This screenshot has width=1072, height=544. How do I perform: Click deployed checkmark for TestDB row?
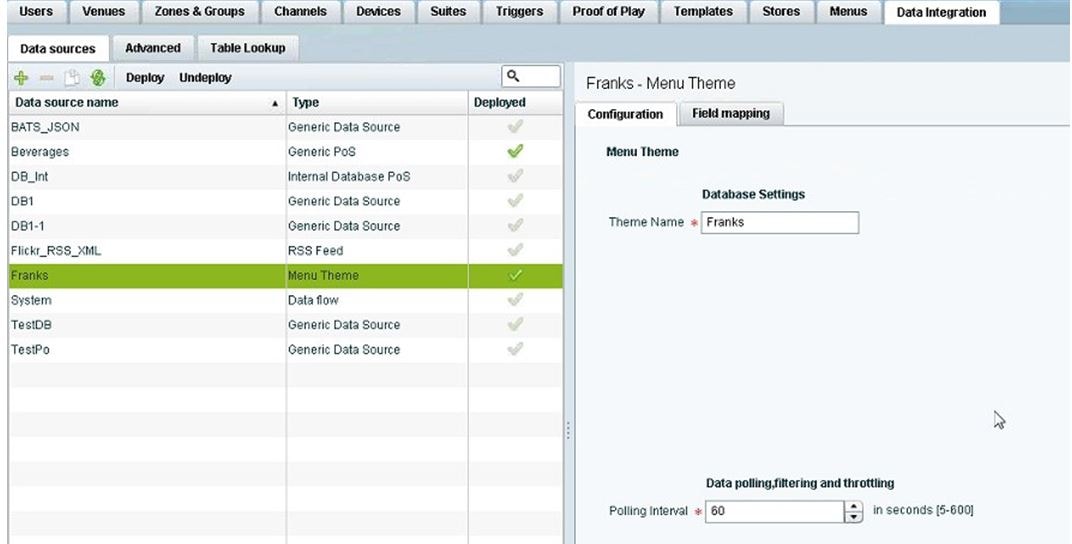click(515, 324)
